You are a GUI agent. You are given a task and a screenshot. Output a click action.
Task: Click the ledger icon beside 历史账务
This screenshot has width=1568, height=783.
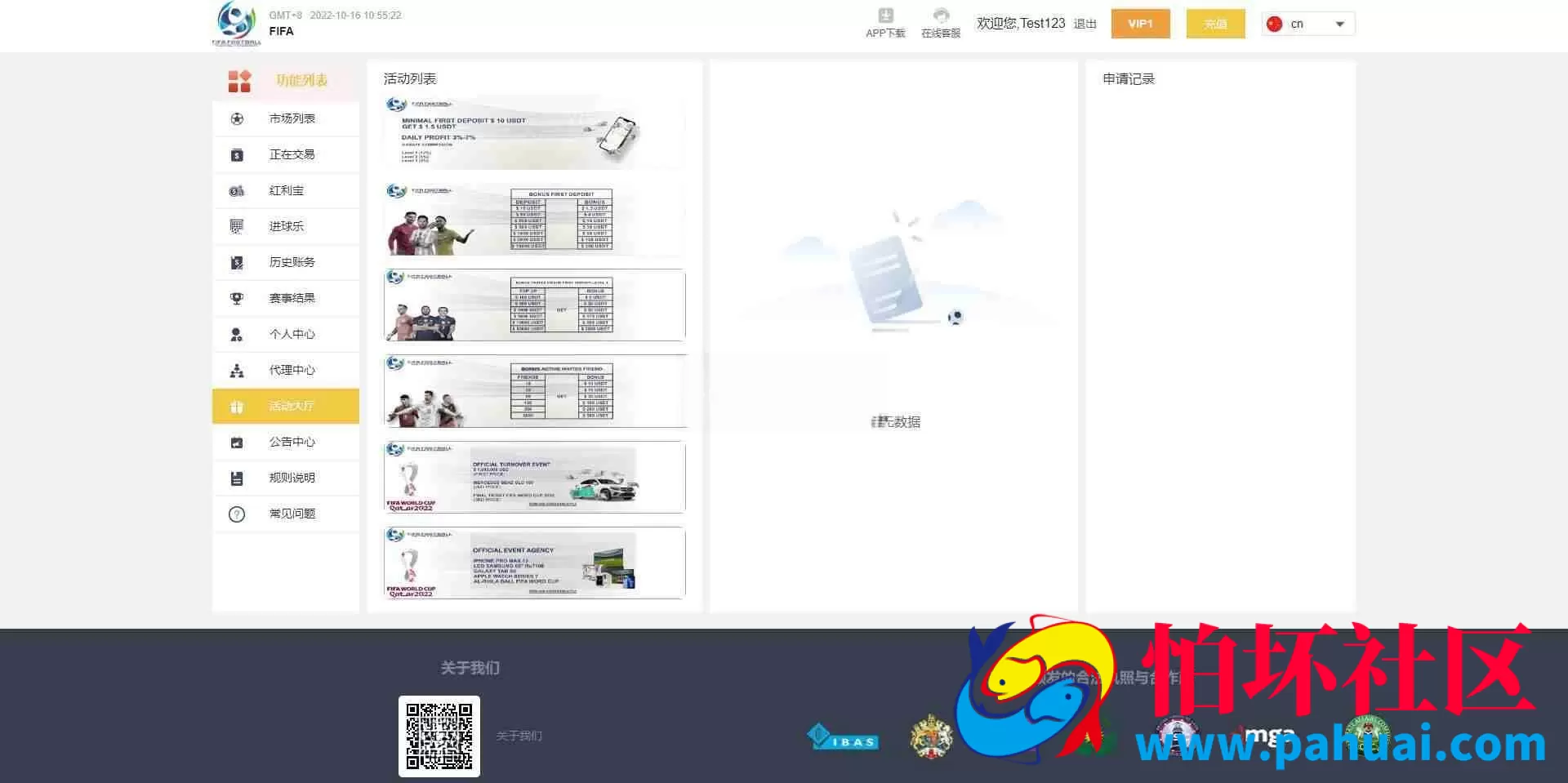(x=237, y=263)
